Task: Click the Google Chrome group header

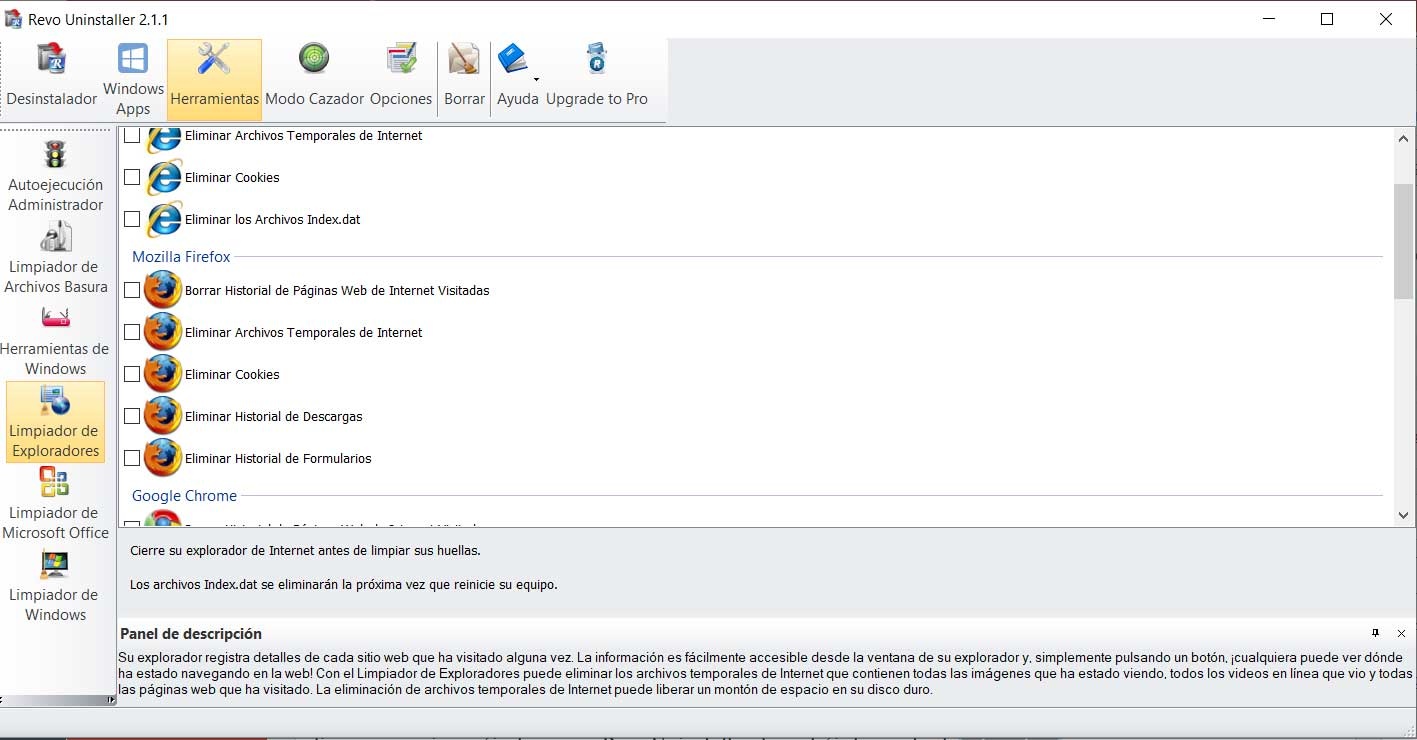Action: (x=184, y=496)
